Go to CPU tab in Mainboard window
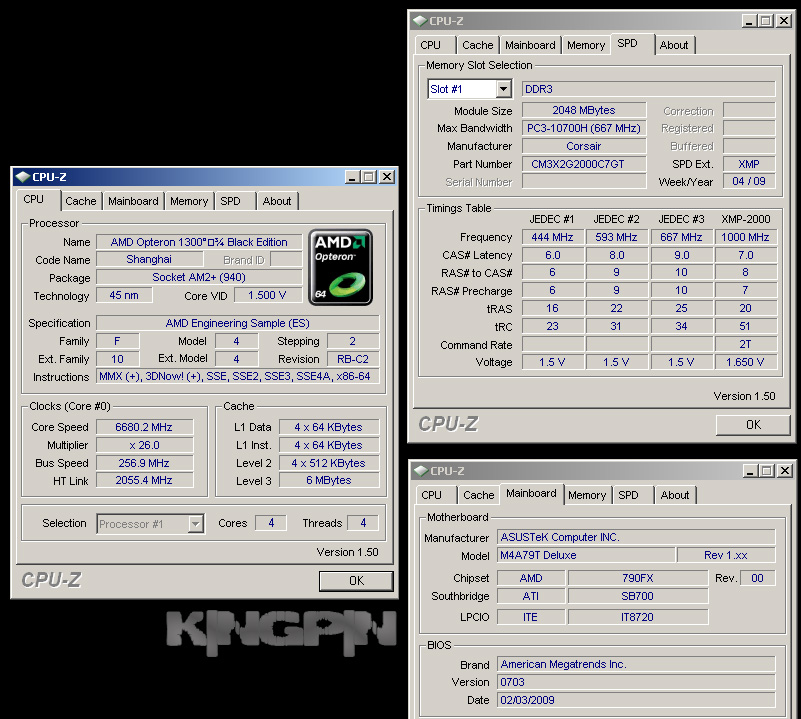 432,495
